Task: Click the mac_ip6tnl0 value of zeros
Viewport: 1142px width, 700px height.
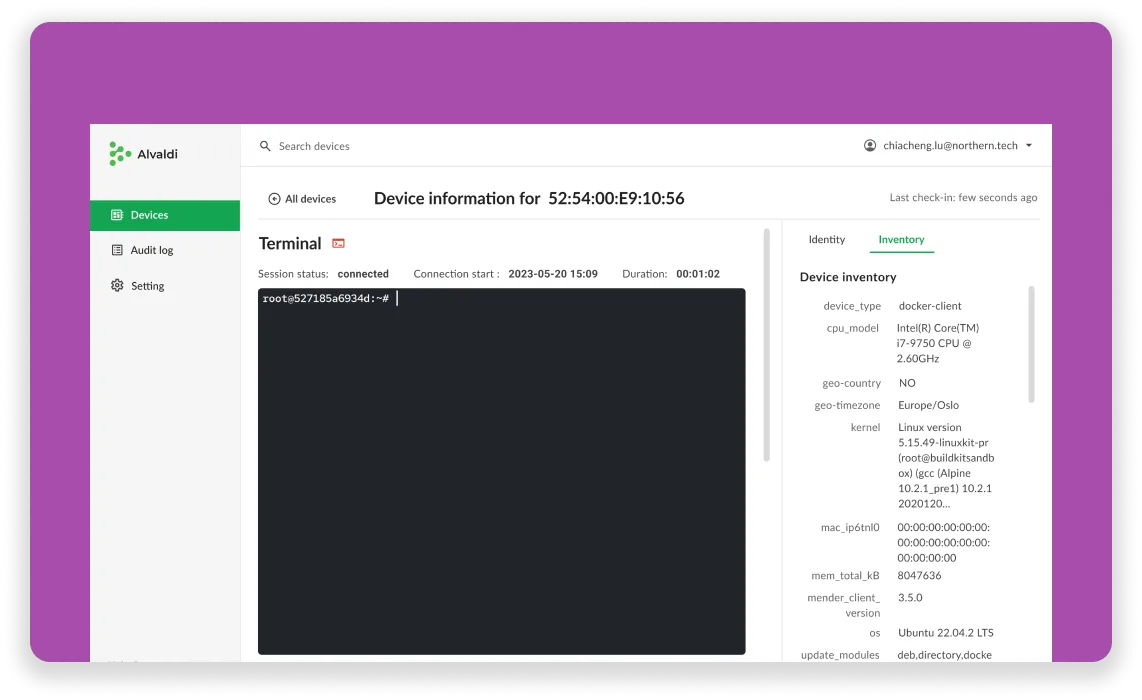Action: click(943, 543)
